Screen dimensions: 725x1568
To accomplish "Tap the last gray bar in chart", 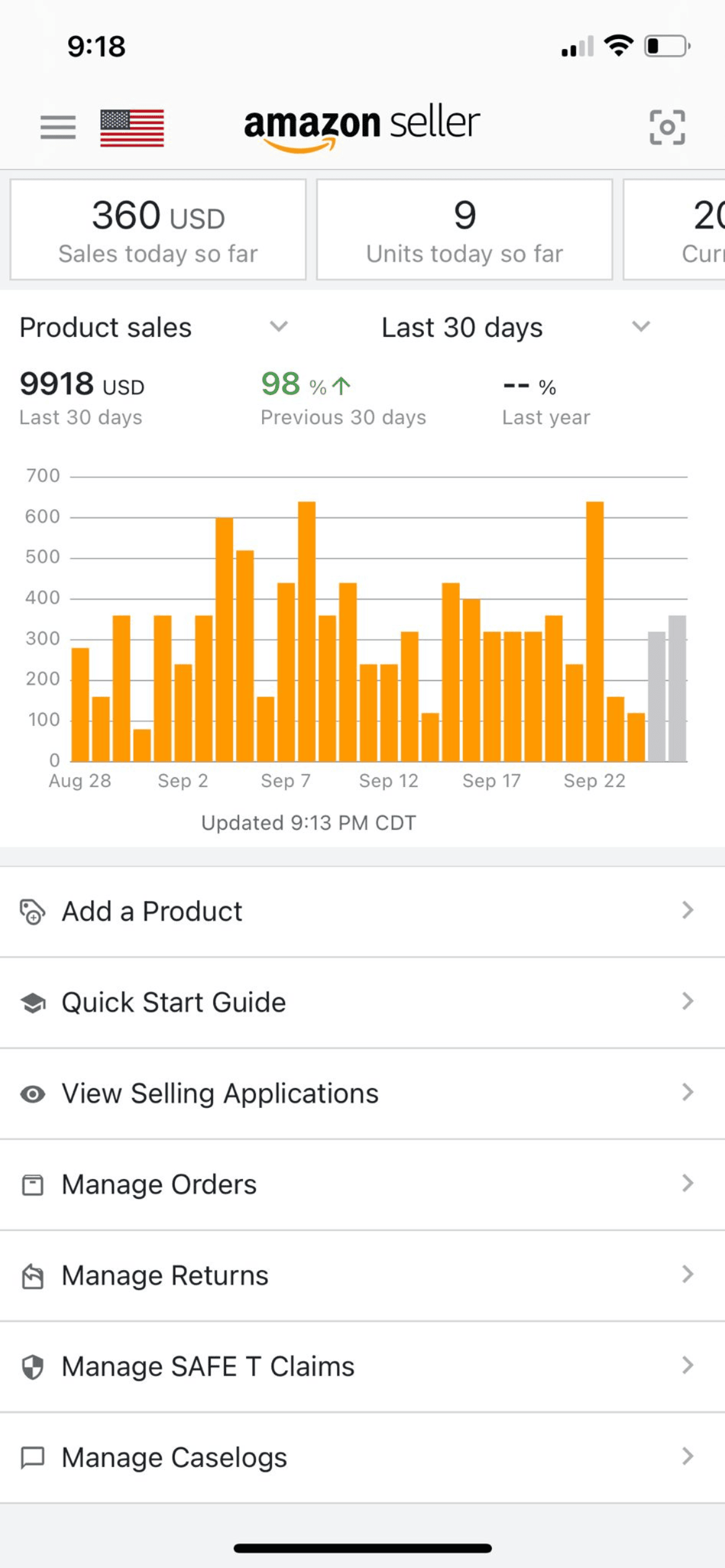I will click(x=677, y=687).
